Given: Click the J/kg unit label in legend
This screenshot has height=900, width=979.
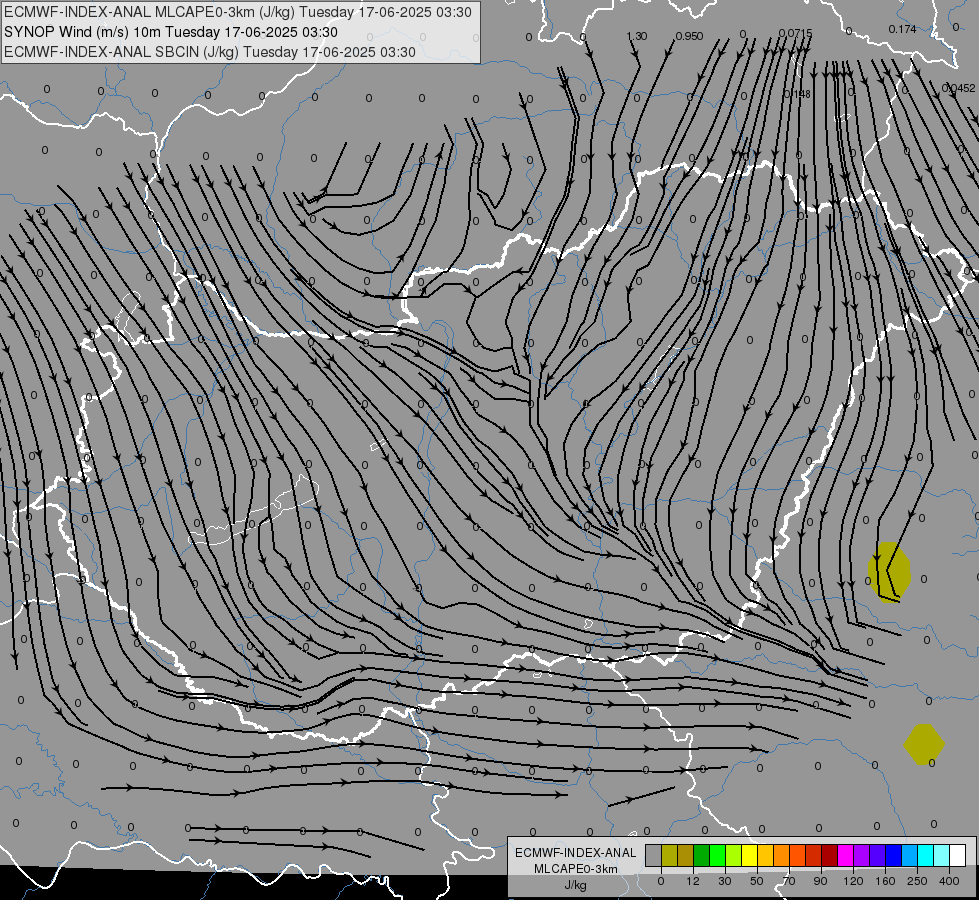Looking at the screenshot, I should [576, 885].
